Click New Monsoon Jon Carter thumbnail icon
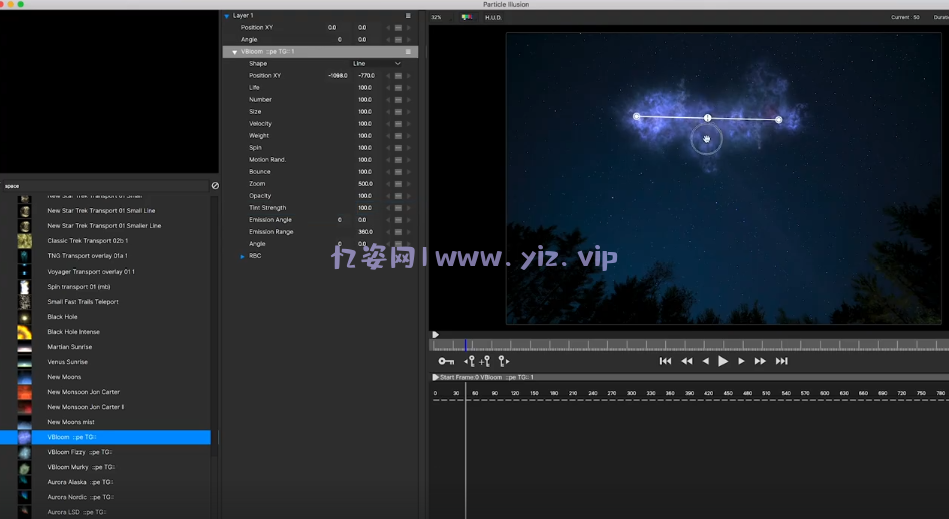Screen dimensions: 949x519 [x=25, y=392]
